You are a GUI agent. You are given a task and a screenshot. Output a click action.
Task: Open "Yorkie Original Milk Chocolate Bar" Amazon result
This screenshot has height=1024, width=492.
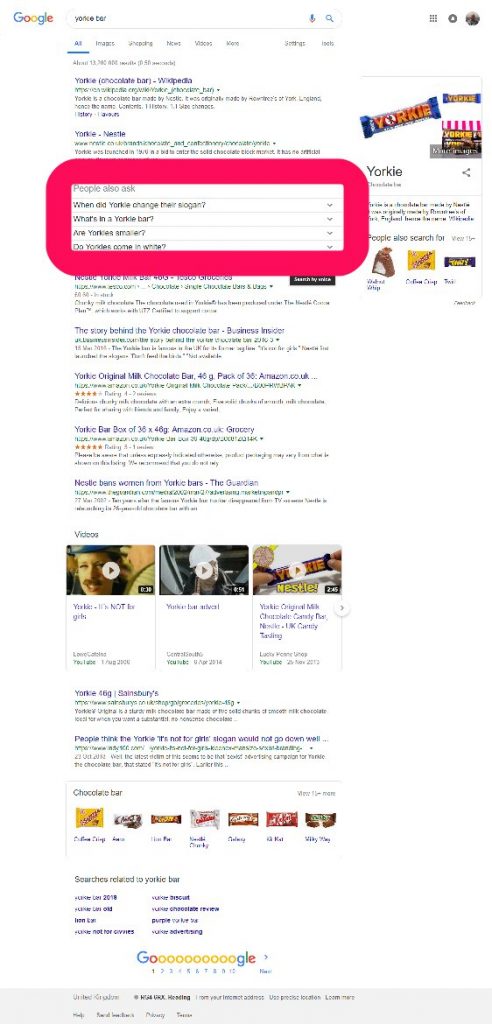[x=196, y=376]
